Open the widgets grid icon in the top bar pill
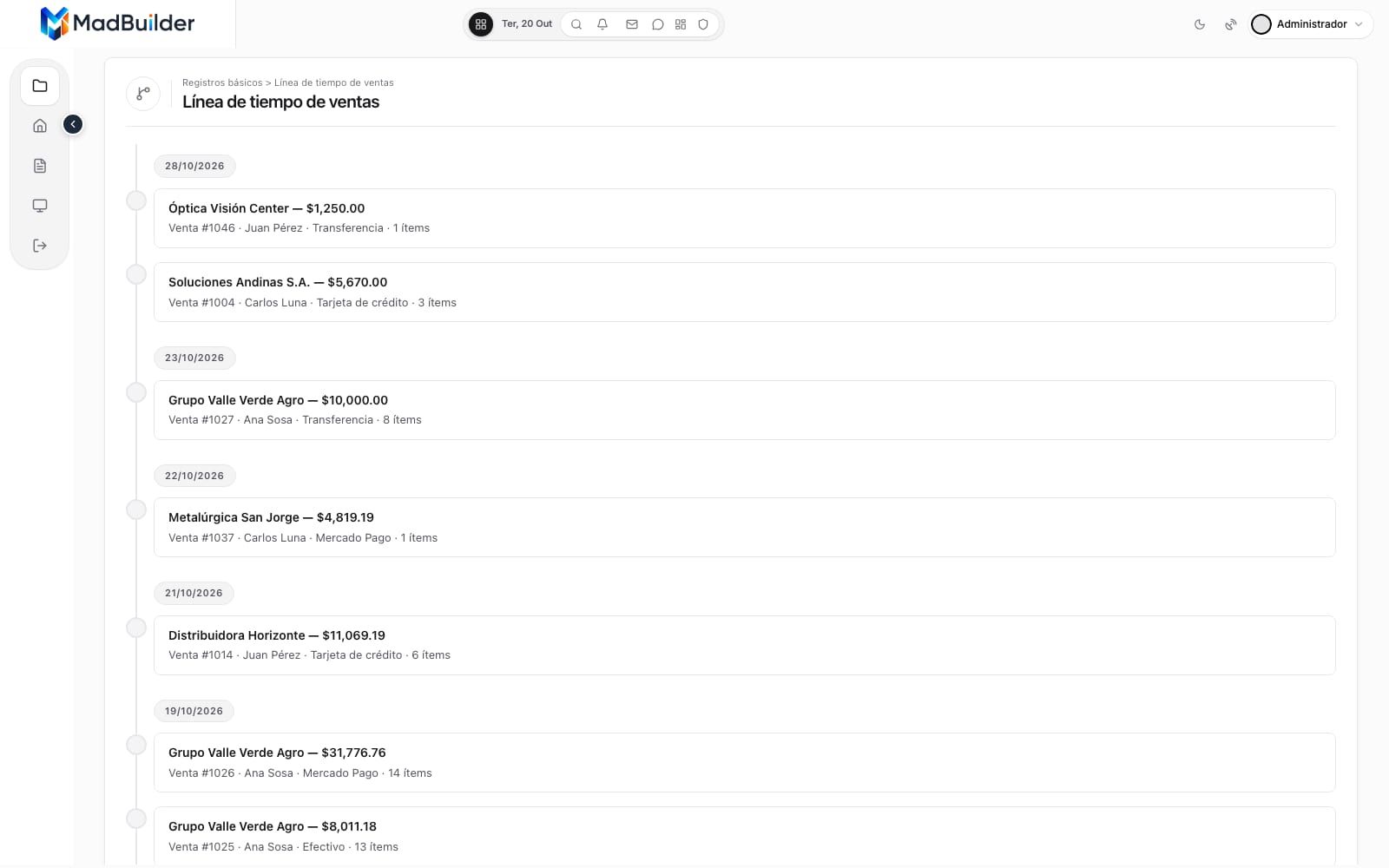The image size is (1389, 868). pos(681,24)
